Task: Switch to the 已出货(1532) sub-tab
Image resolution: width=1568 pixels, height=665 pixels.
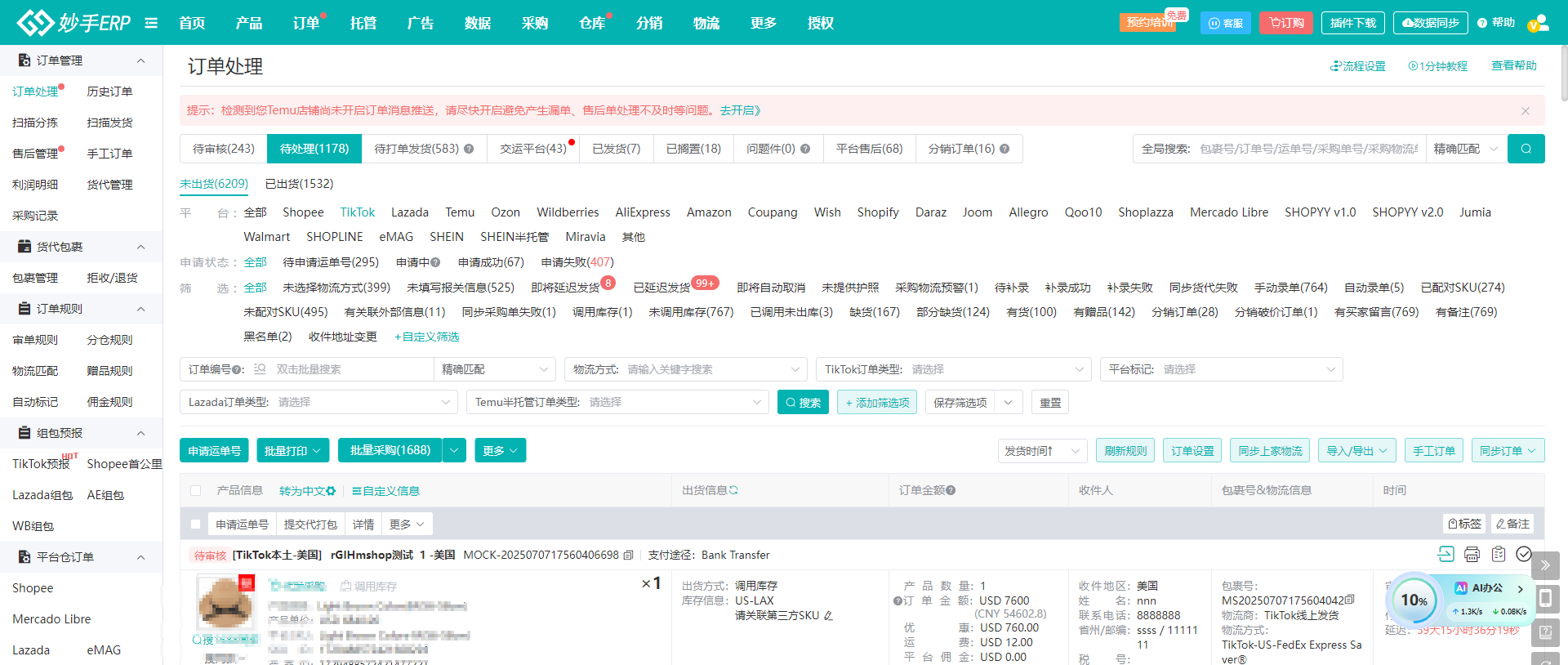Action: [x=299, y=184]
